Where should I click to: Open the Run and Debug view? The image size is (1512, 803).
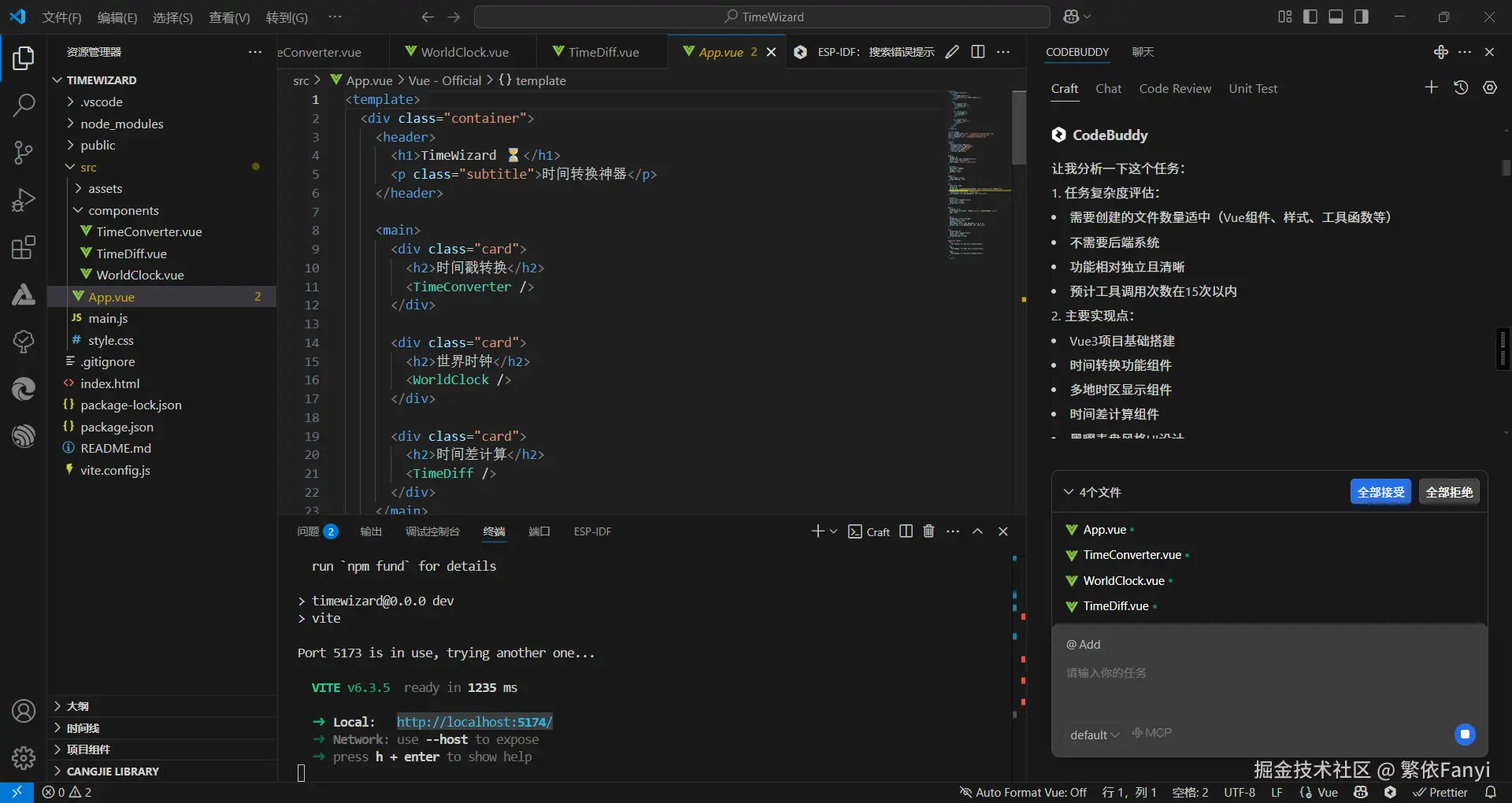24,200
